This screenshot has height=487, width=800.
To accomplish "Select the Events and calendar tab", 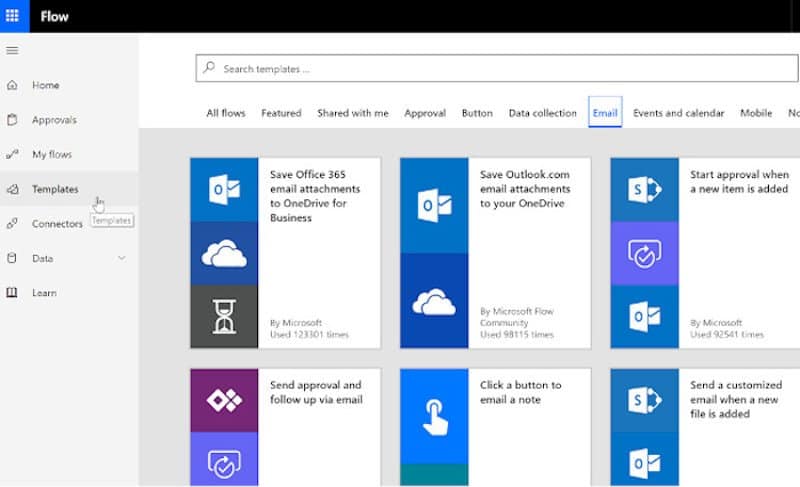I will [679, 113].
